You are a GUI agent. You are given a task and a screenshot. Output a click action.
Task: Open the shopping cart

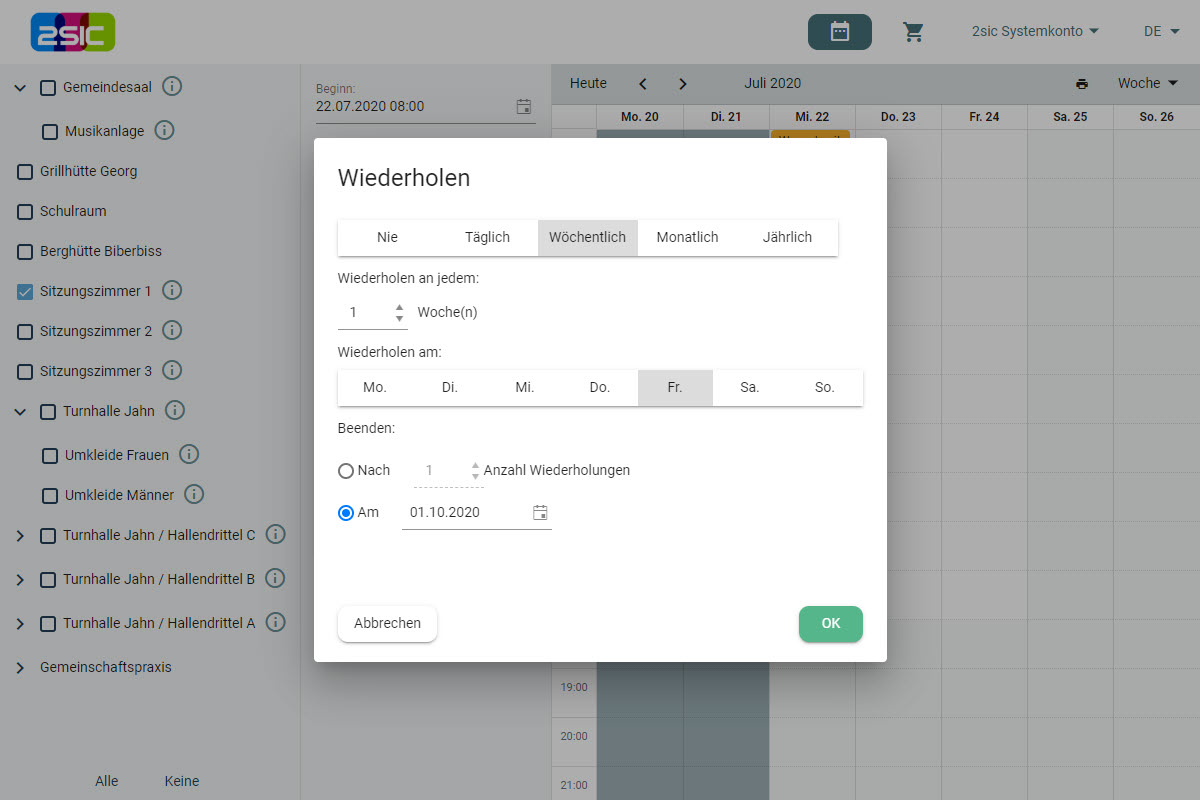pyautogui.click(x=913, y=32)
